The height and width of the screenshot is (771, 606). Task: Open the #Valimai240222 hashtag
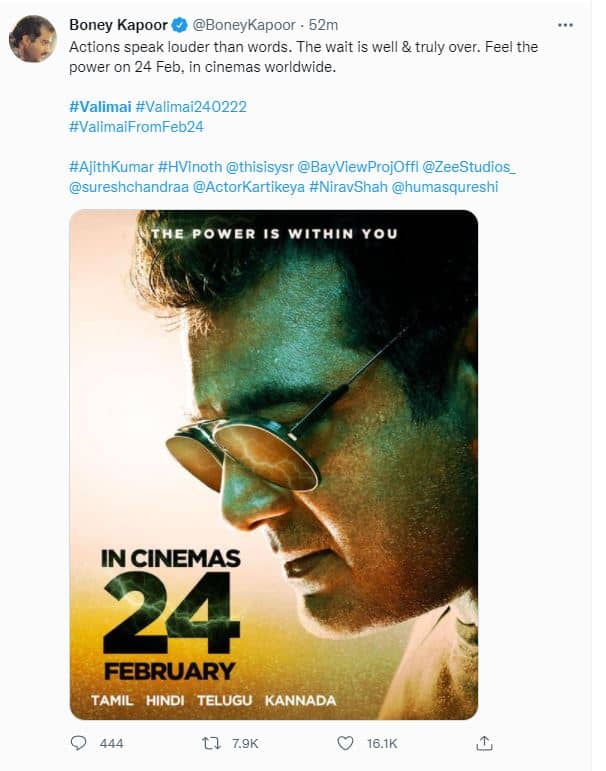point(191,107)
